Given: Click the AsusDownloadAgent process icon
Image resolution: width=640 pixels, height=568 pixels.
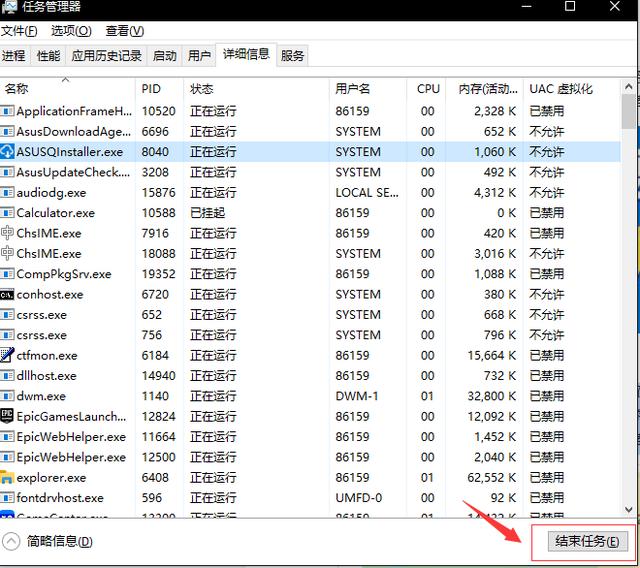Looking at the screenshot, I should [7, 131].
